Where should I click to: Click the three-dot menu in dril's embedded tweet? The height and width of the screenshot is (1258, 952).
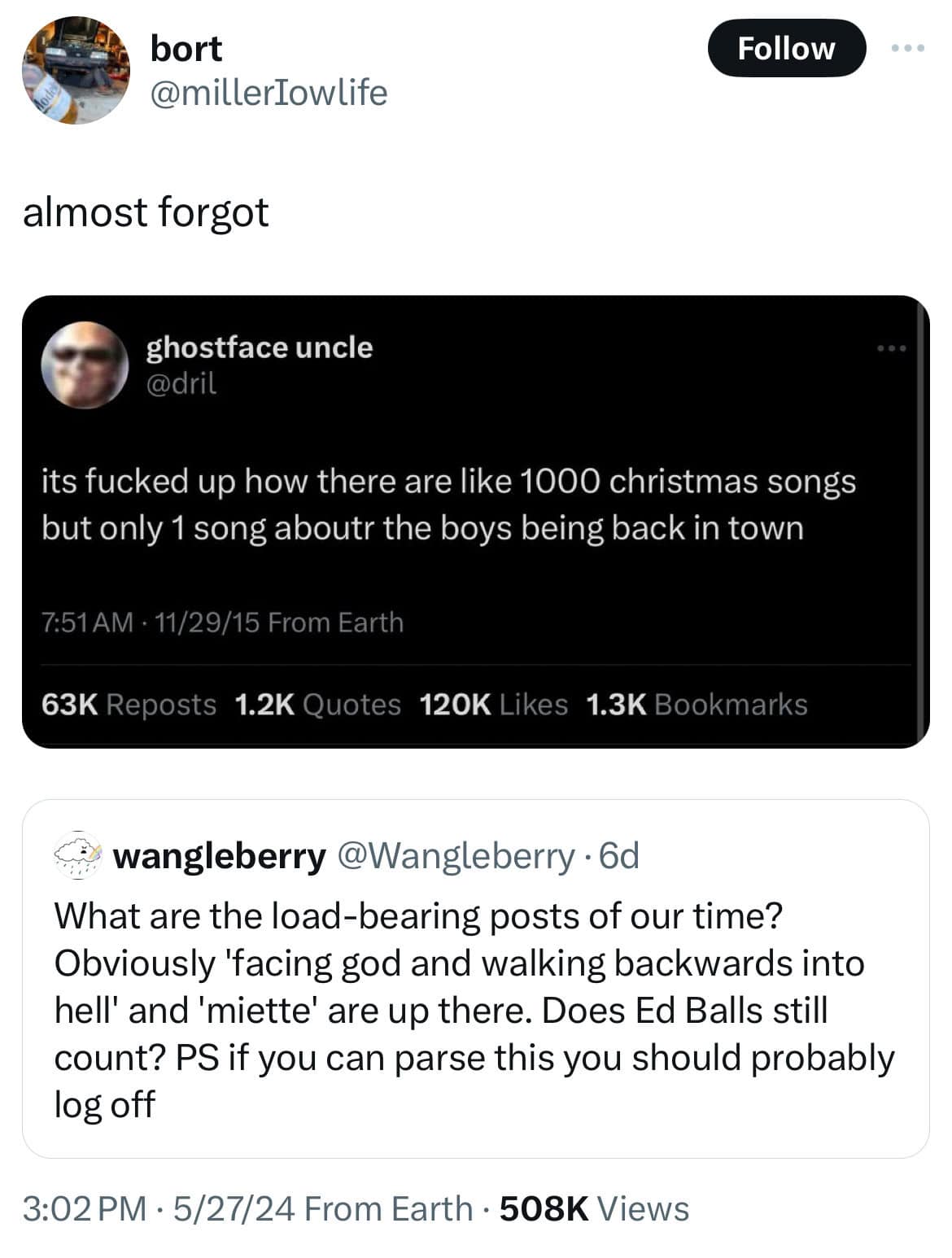891,349
